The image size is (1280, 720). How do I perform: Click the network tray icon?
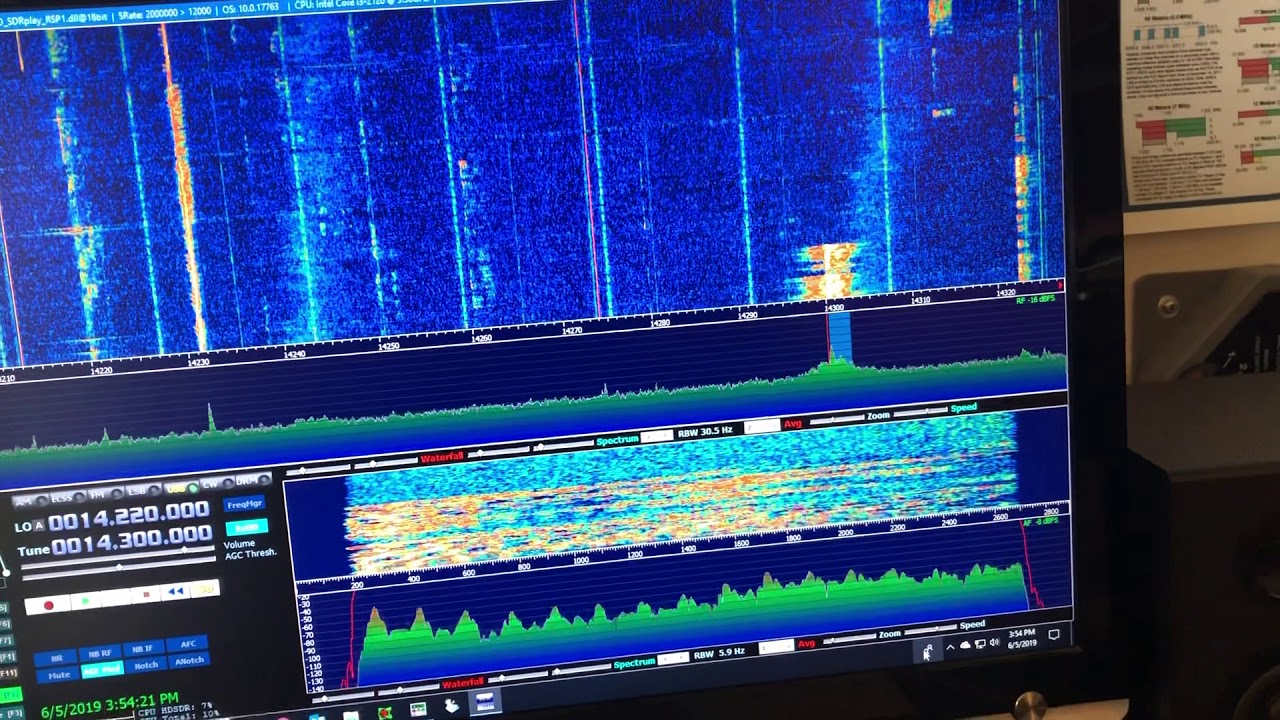click(980, 643)
